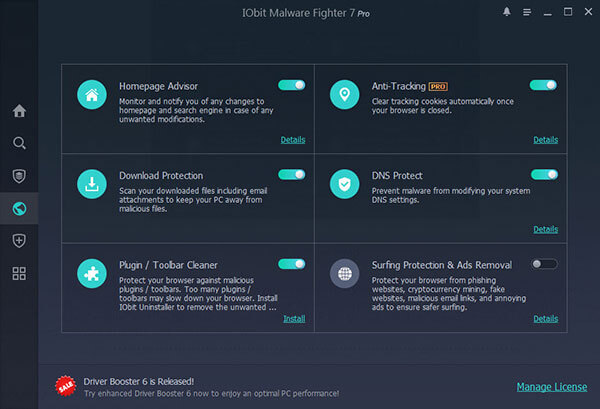
Task: Minimize the IObit Malware Fighter window
Action: point(548,13)
